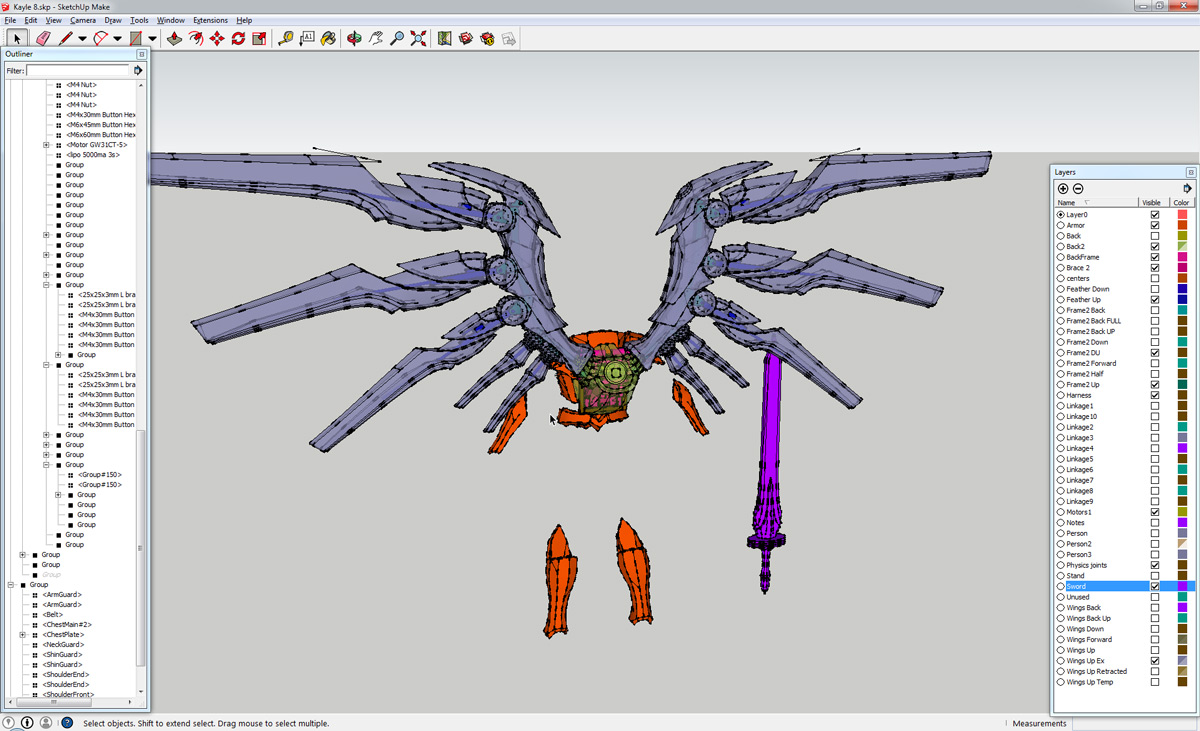
Task: Open Outliner details arrow beside filter
Action: 138,71
